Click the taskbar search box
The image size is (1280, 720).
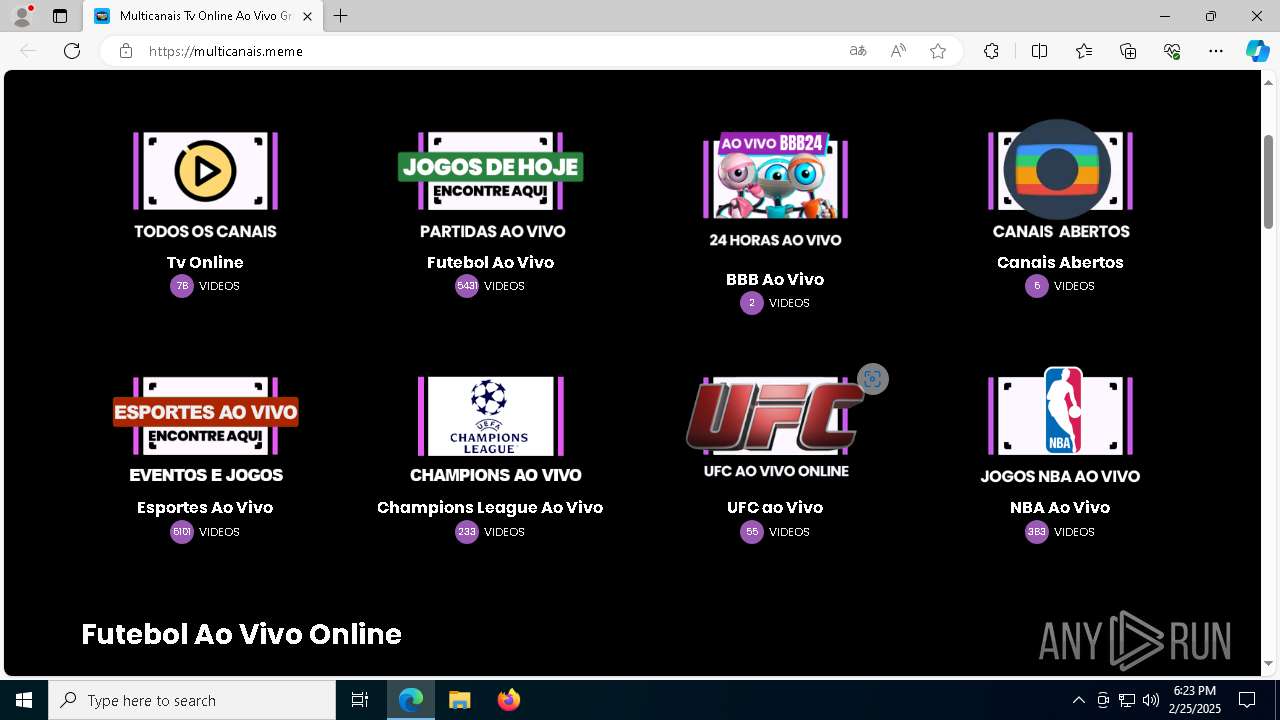(x=192, y=700)
